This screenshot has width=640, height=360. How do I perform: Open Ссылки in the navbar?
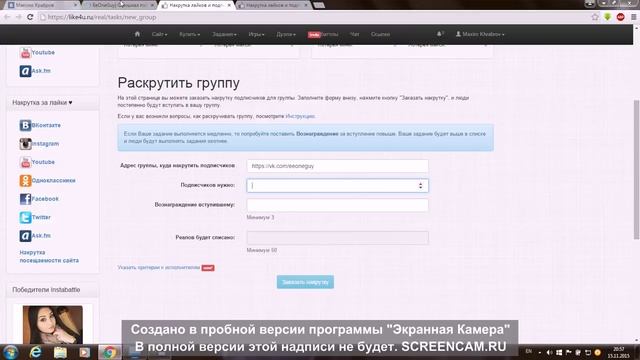click(x=380, y=34)
